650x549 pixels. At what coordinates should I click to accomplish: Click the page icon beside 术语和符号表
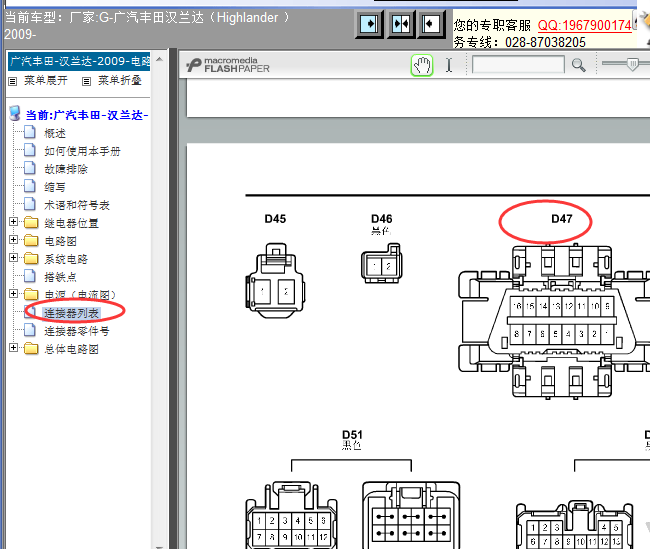[29, 204]
